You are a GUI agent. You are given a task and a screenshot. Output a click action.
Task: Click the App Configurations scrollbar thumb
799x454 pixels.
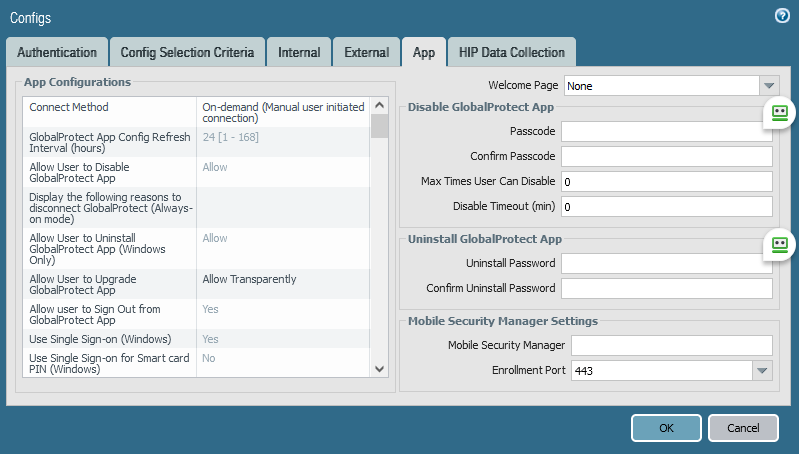click(x=380, y=126)
